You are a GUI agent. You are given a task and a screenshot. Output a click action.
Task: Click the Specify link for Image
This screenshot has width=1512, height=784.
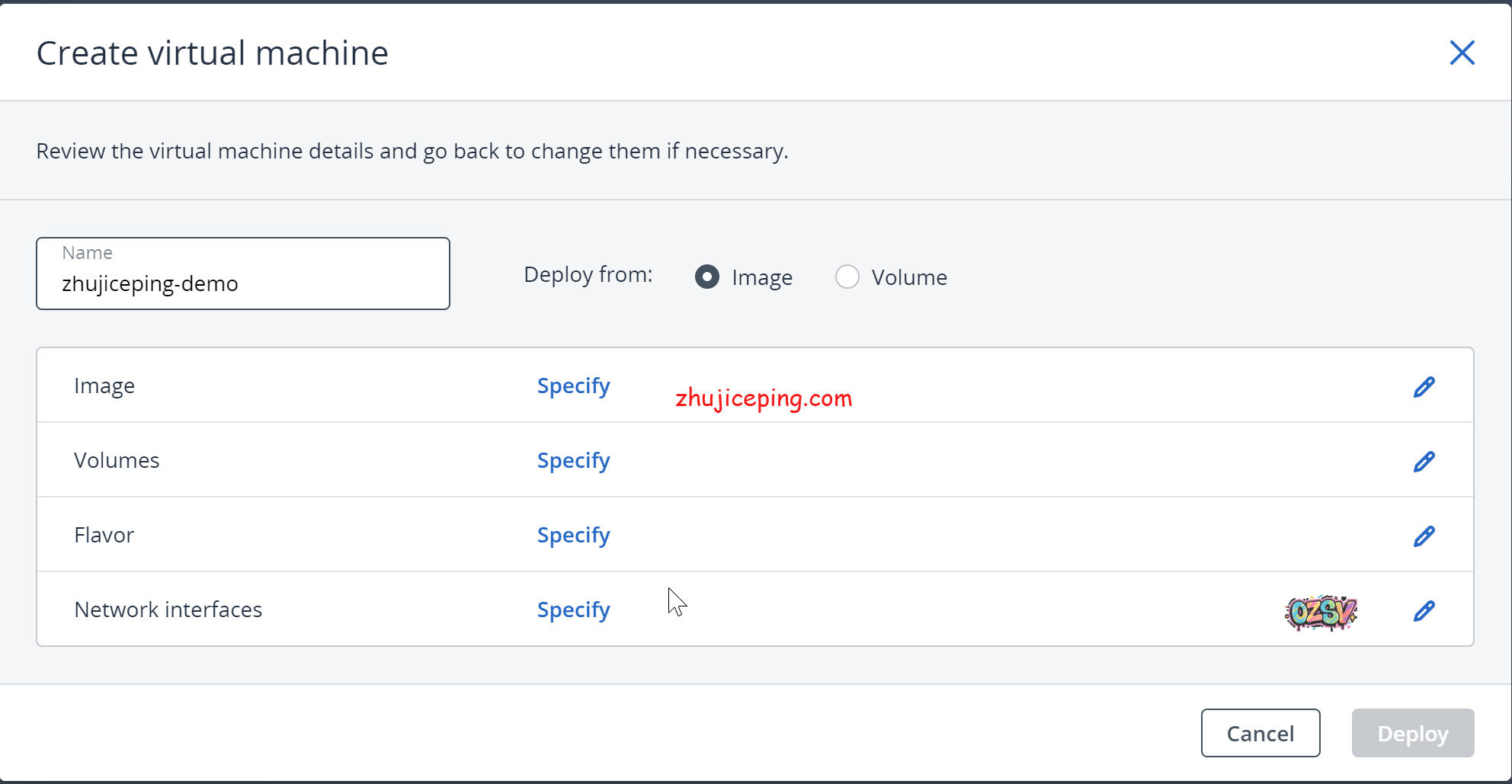(573, 386)
